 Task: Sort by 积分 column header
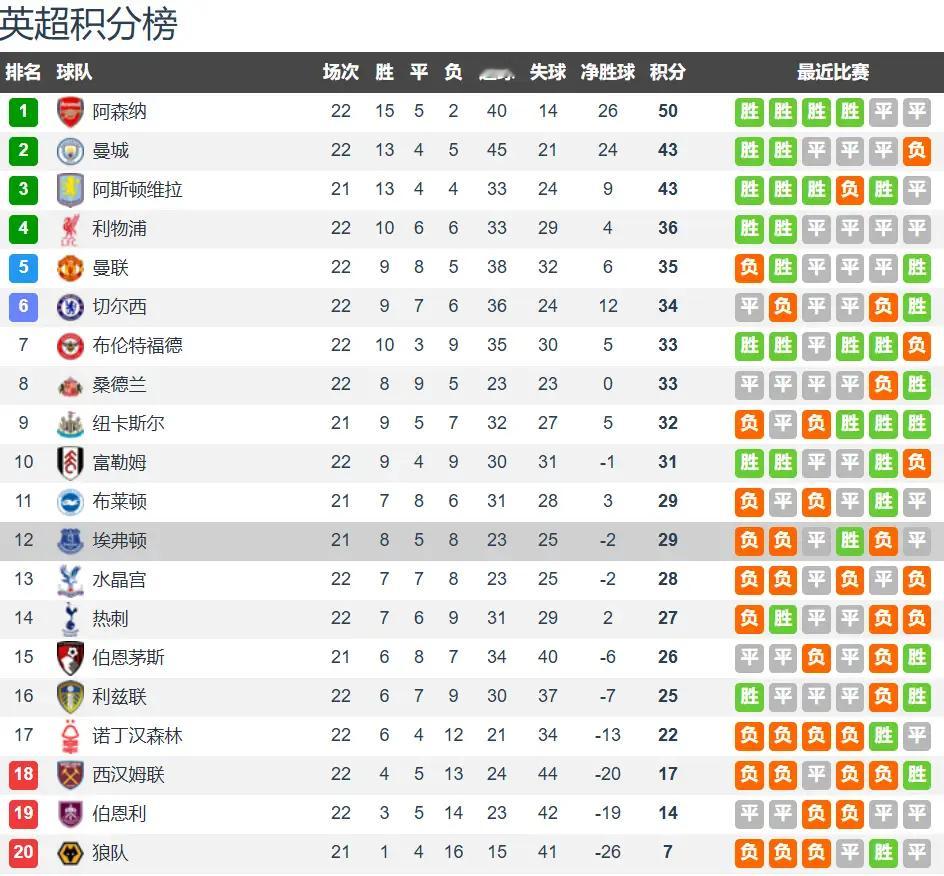(667, 72)
